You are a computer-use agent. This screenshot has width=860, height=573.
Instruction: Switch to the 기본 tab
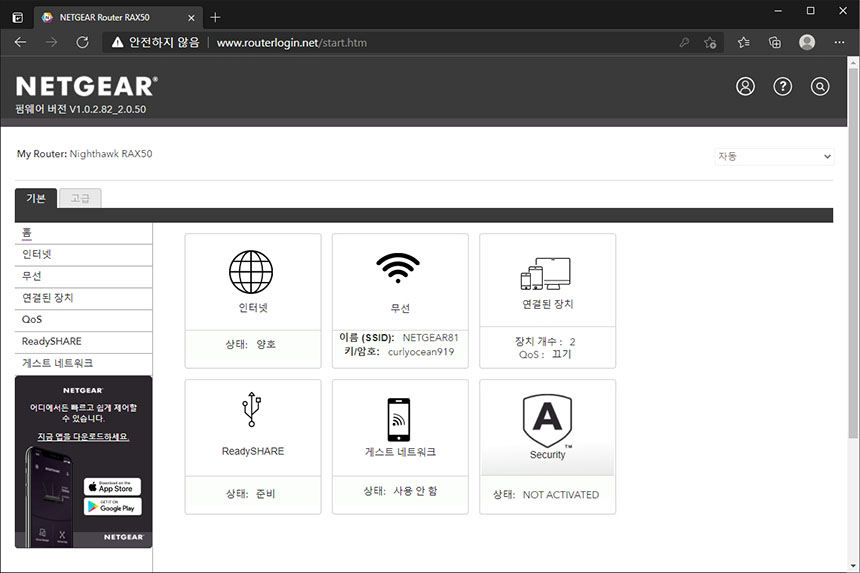coord(36,198)
